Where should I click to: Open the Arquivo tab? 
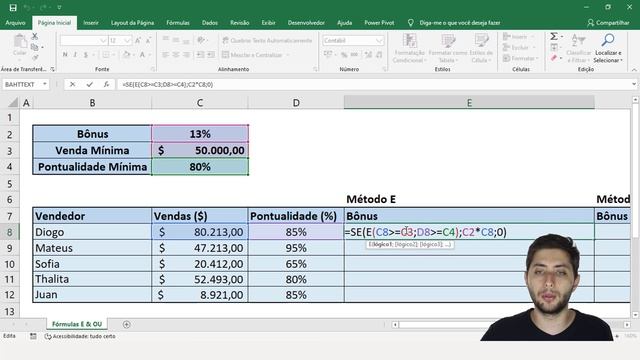click(16, 23)
